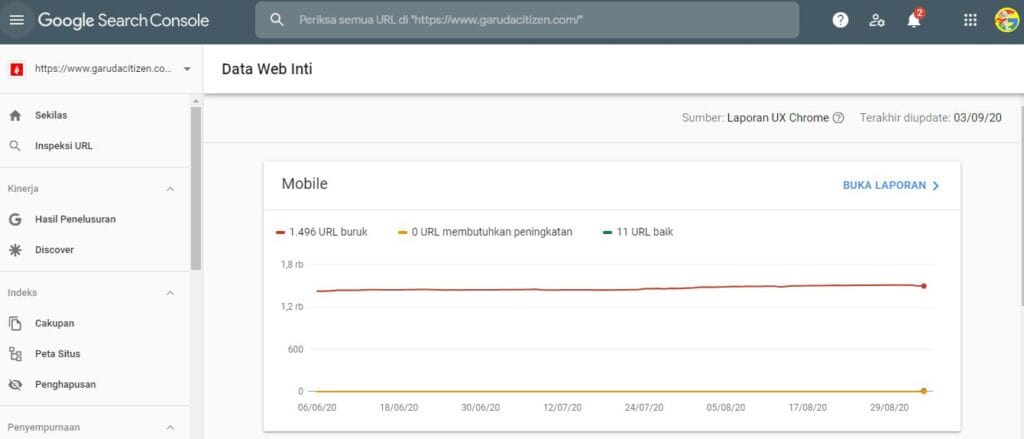The image size is (1024, 439).
Task: Focus the URL inspection search field
Action: pos(526,20)
